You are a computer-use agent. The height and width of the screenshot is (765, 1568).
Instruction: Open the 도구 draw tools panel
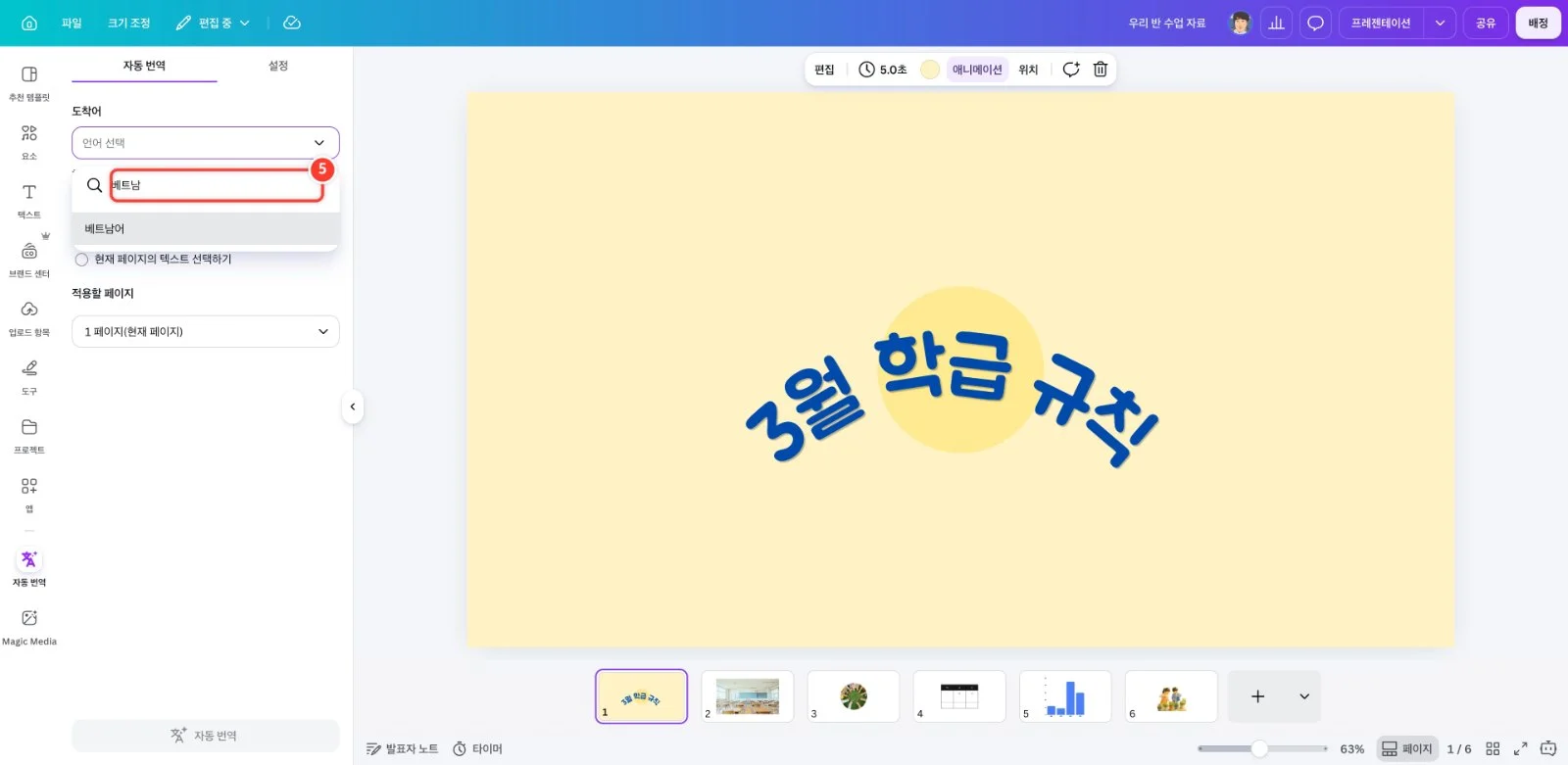point(29,377)
